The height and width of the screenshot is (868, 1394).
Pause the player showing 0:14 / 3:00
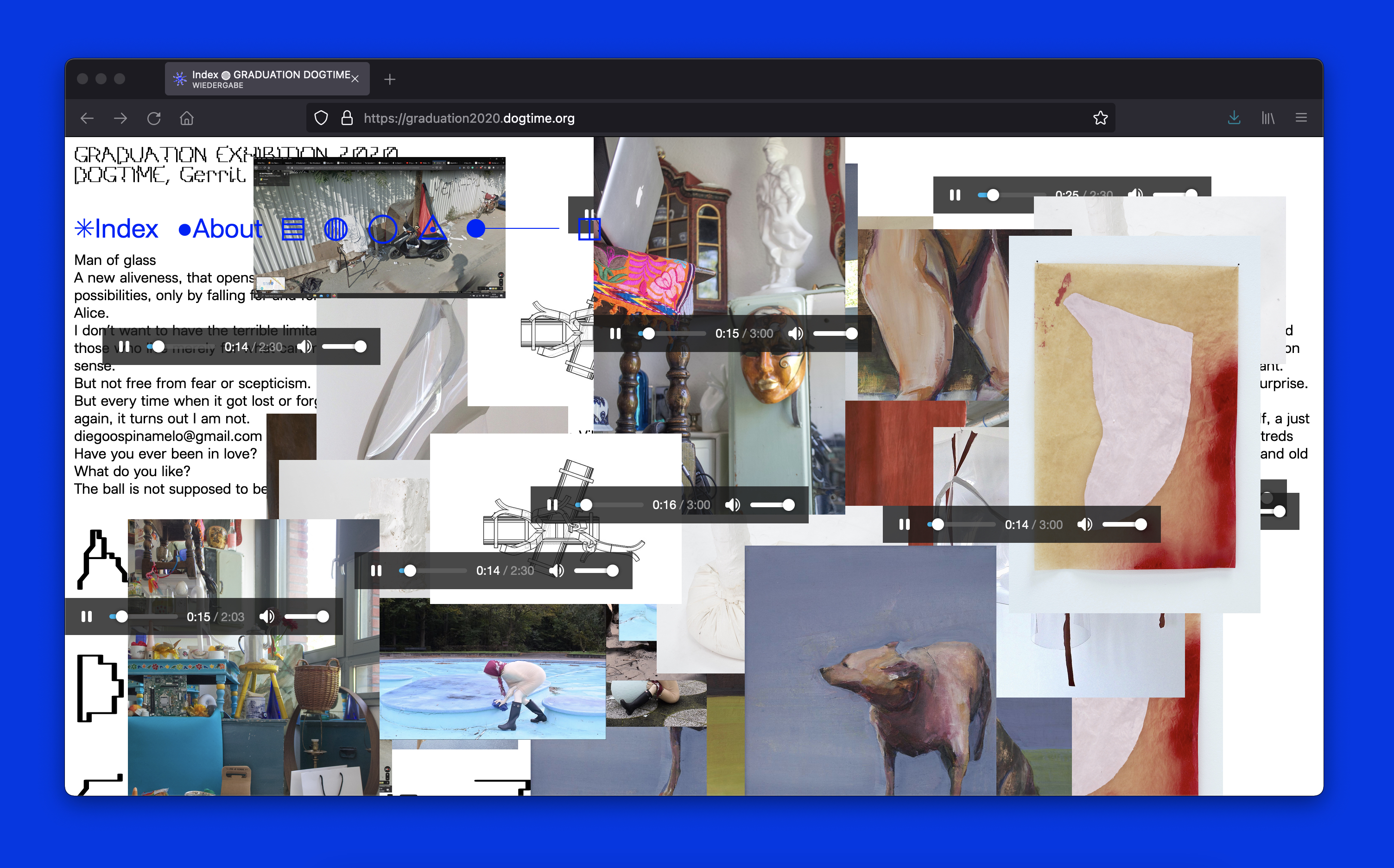(904, 525)
